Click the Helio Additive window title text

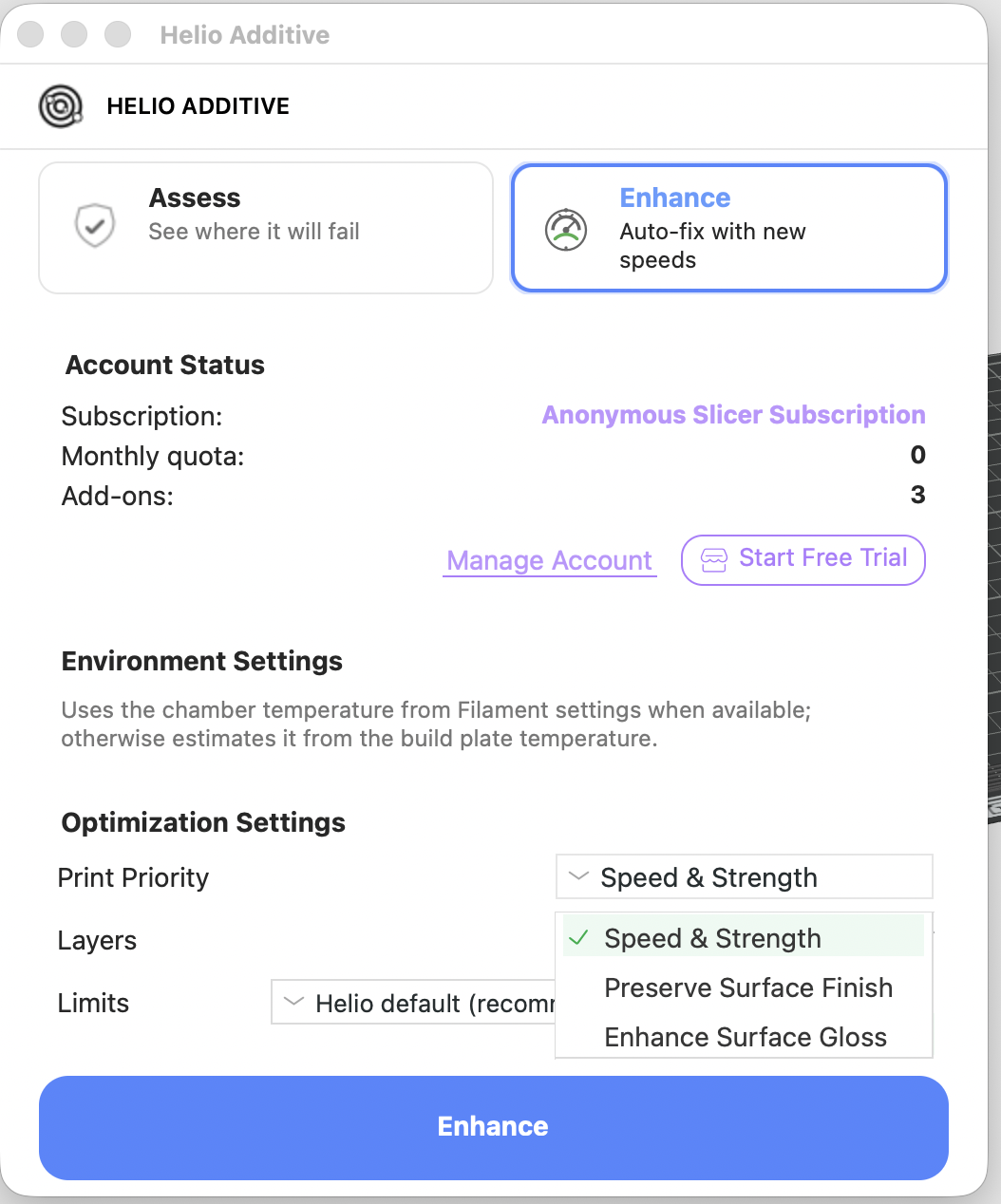point(245,35)
